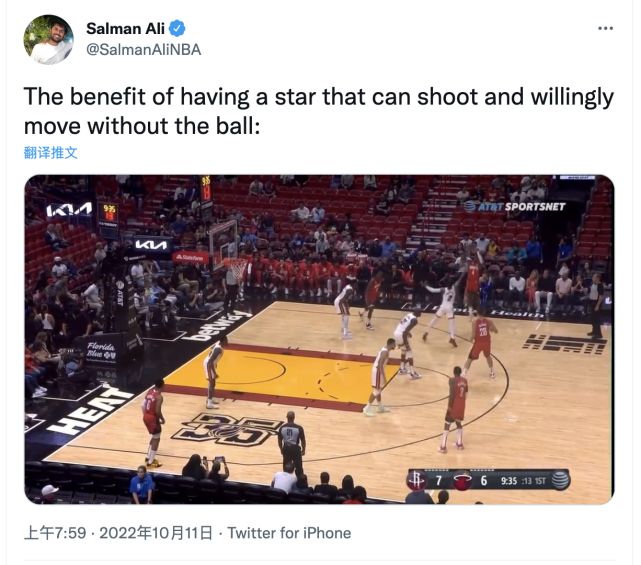This screenshot has height=565, width=641.
Task: Click the Salman Ali display name
Action: tap(126, 29)
